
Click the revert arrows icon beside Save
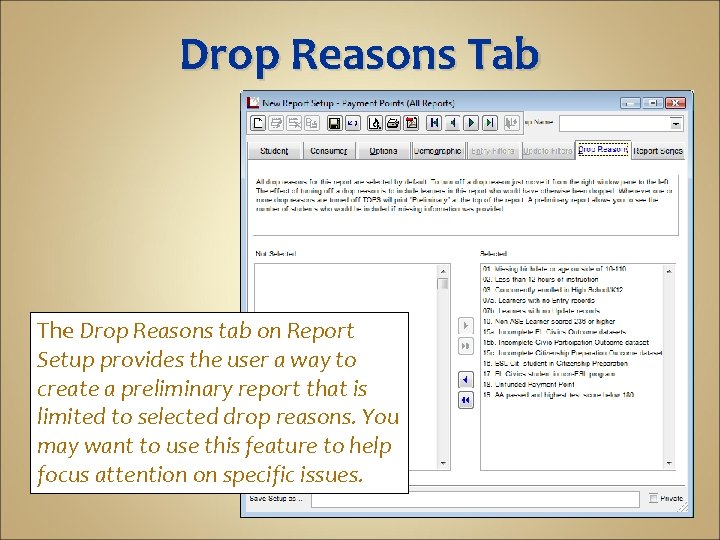353,123
